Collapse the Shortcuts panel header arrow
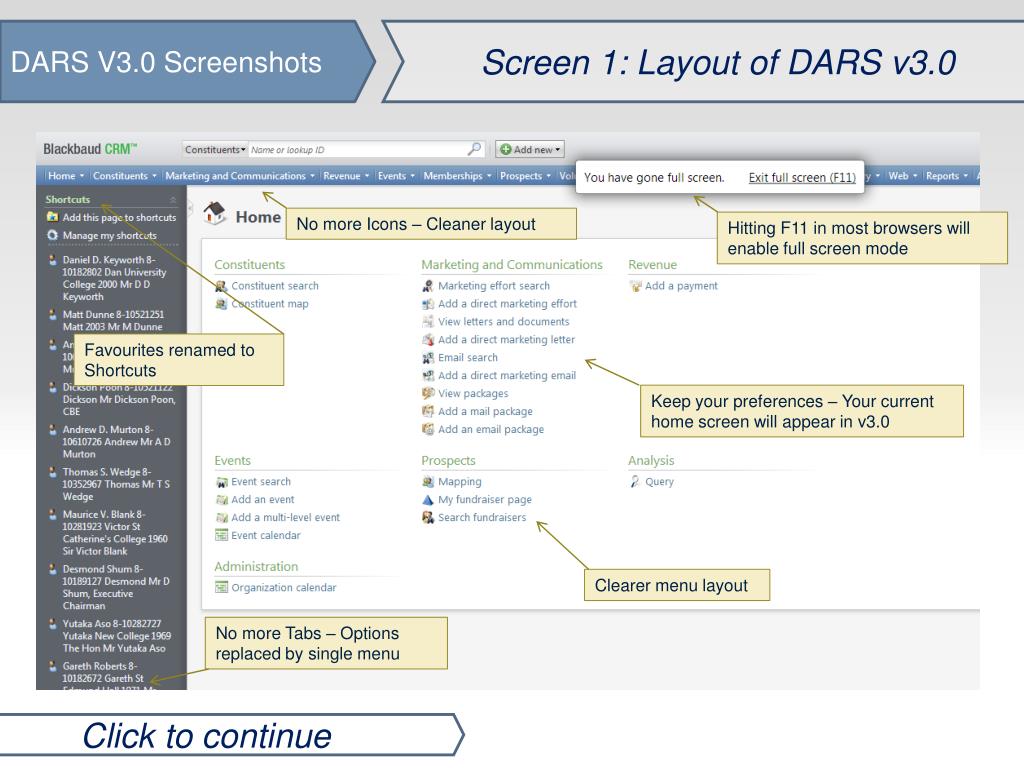Viewport: 1024px width, 768px height. click(173, 200)
